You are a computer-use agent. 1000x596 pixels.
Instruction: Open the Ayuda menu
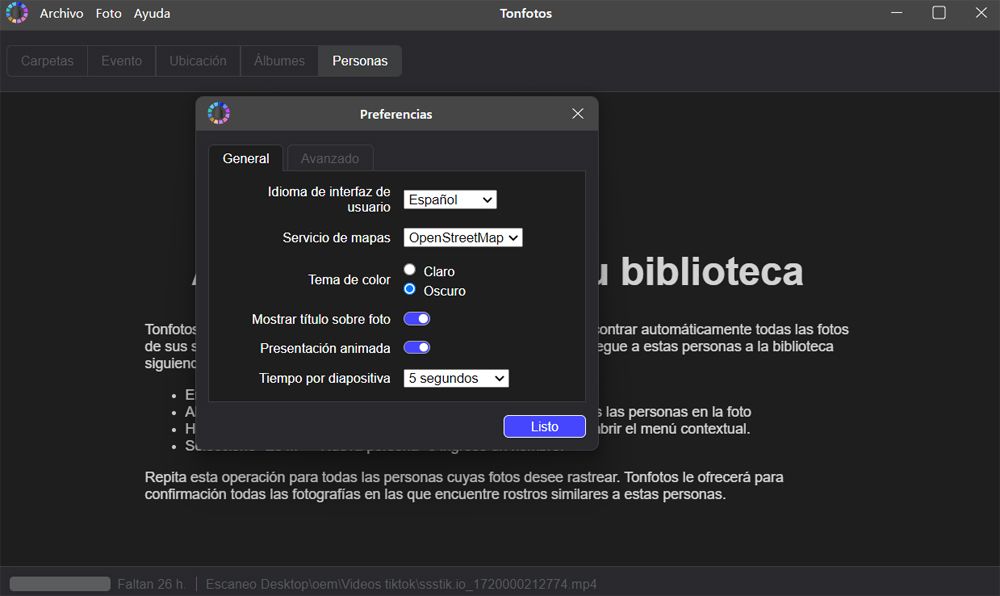pos(152,14)
